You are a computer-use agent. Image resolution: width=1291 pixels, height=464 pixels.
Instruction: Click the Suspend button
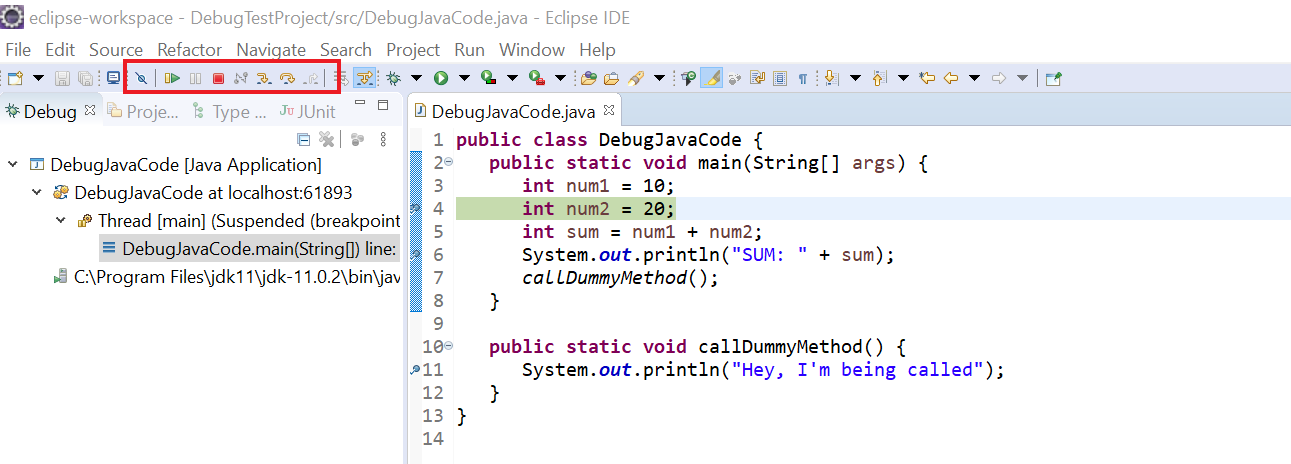(x=195, y=77)
